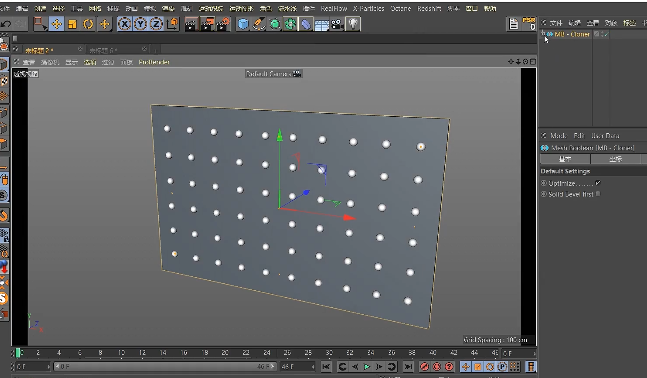This screenshot has height=378, width=647.
Task: Open ProRender viewport menu
Action: coord(154,62)
